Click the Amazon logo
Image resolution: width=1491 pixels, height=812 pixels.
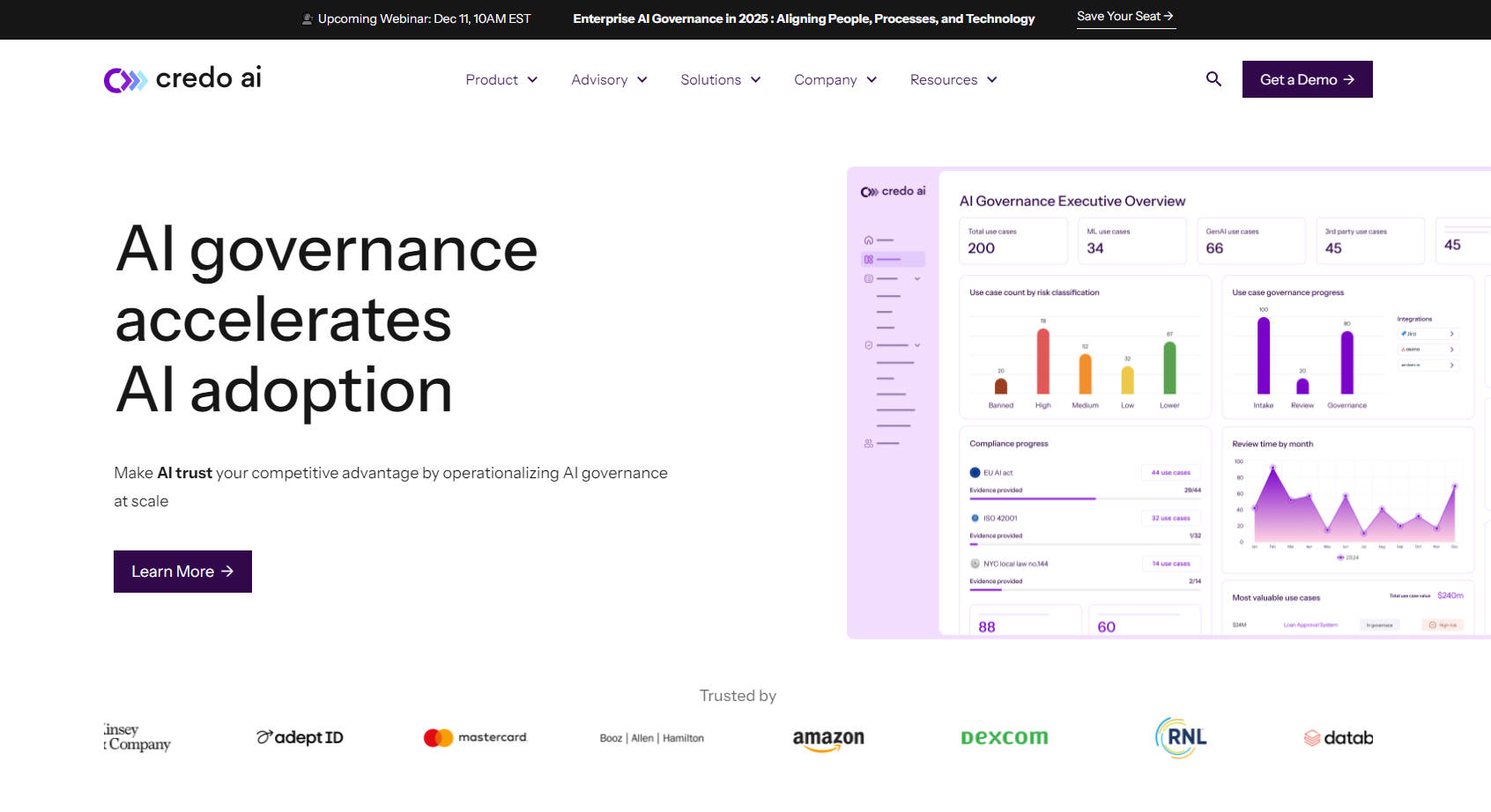pyautogui.click(x=828, y=738)
